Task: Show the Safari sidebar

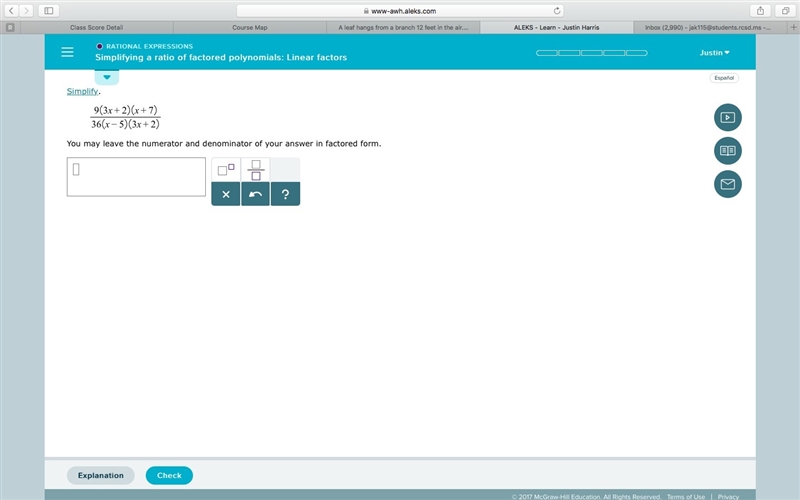Action: (x=49, y=10)
